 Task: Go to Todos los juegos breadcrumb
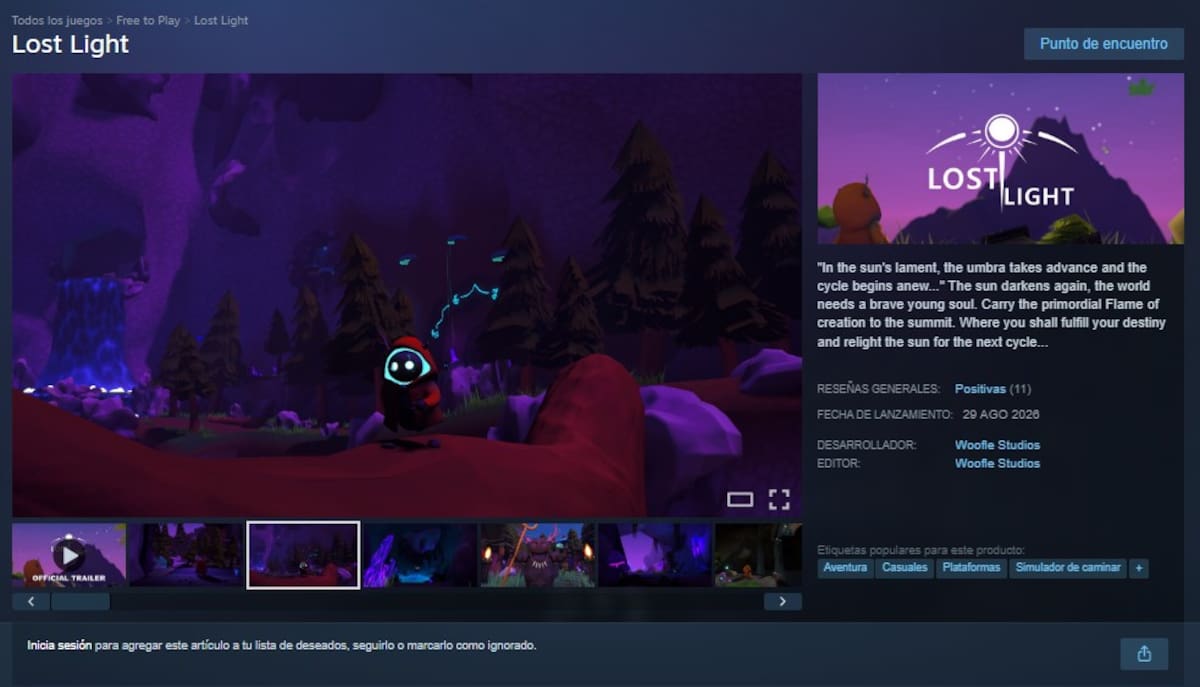tap(57, 20)
